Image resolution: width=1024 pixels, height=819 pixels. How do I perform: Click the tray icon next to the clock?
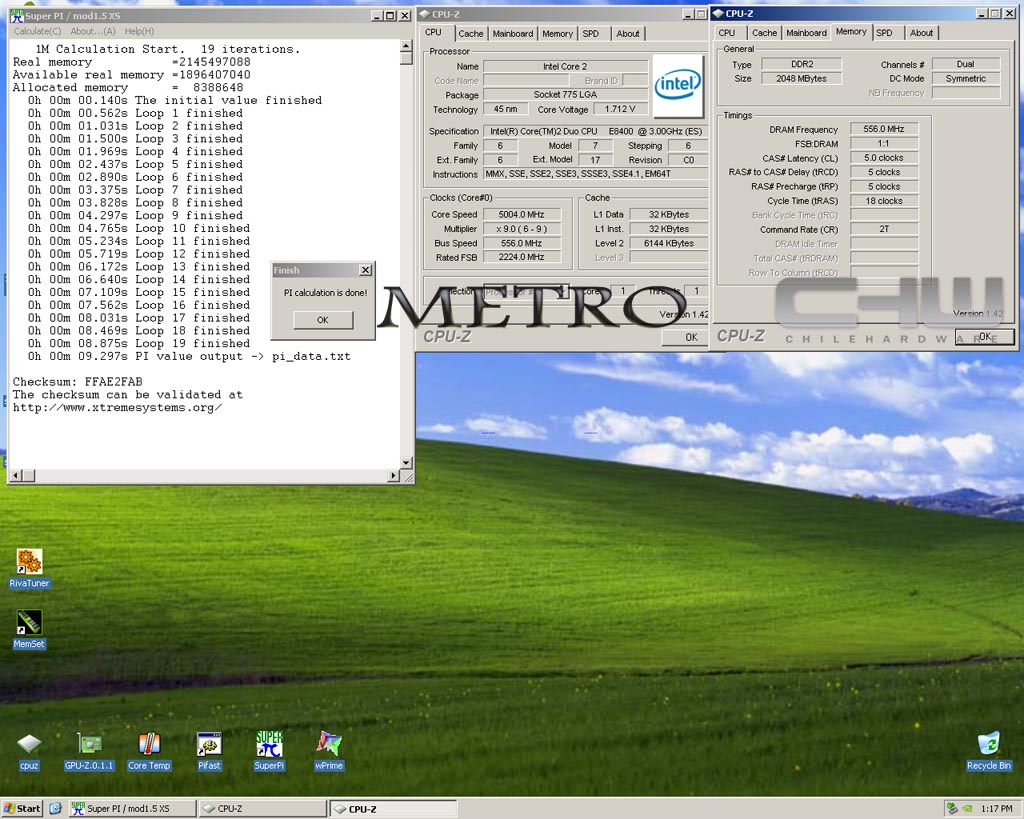pos(967,809)
